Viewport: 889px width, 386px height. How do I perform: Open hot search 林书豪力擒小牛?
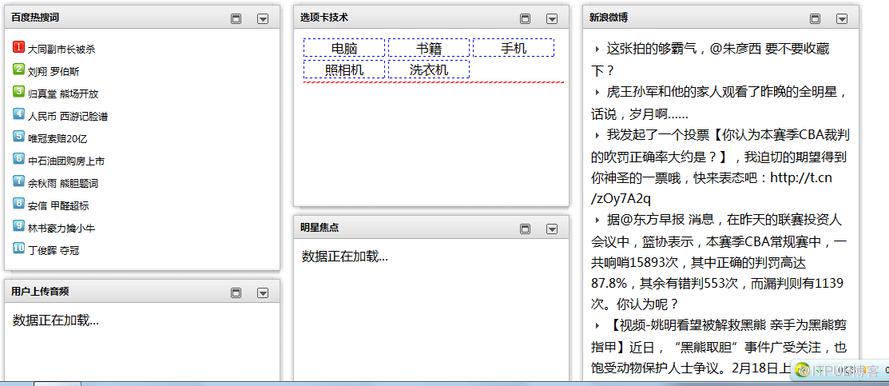coord(61,228)
